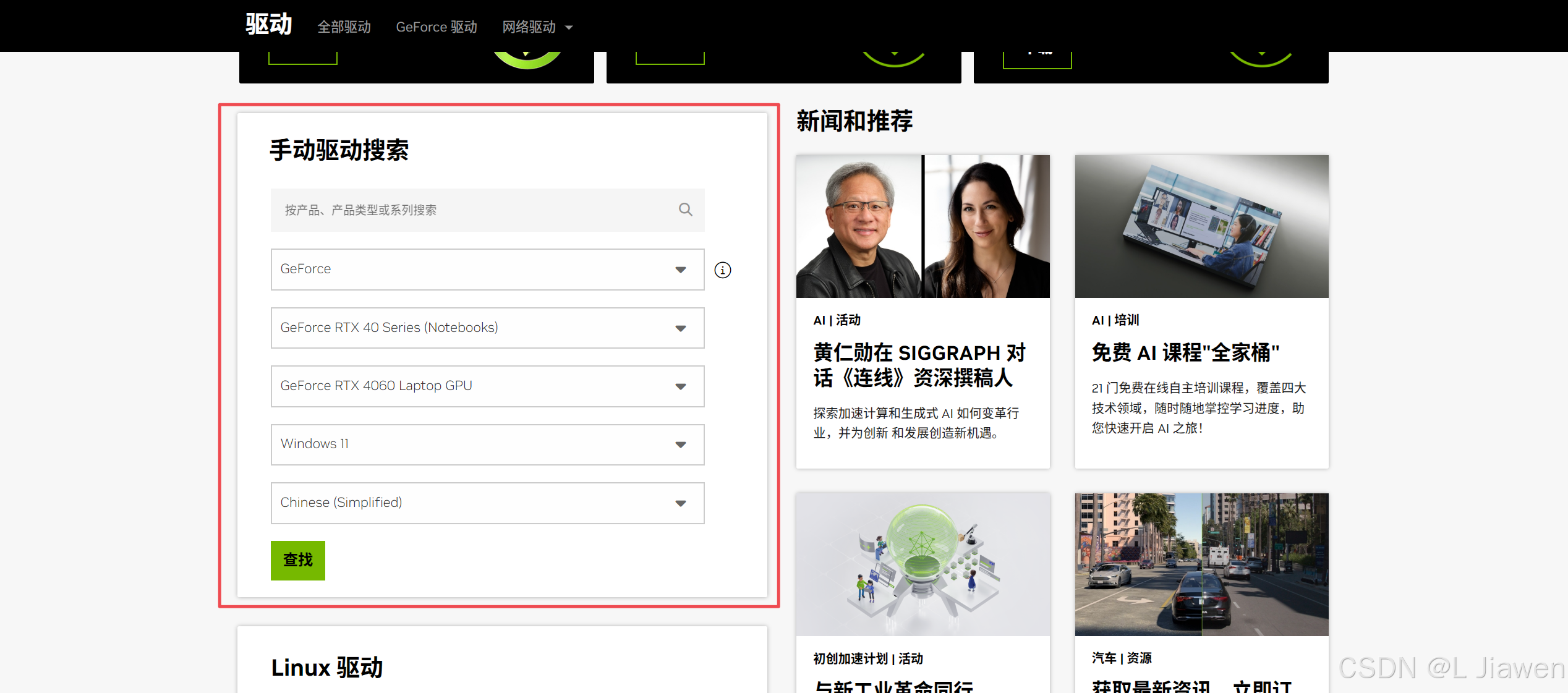1568x693 pixels.
Task: Open the Jensen Huang SIGGRAPH article thumbnail
Action: pos(922,226)
